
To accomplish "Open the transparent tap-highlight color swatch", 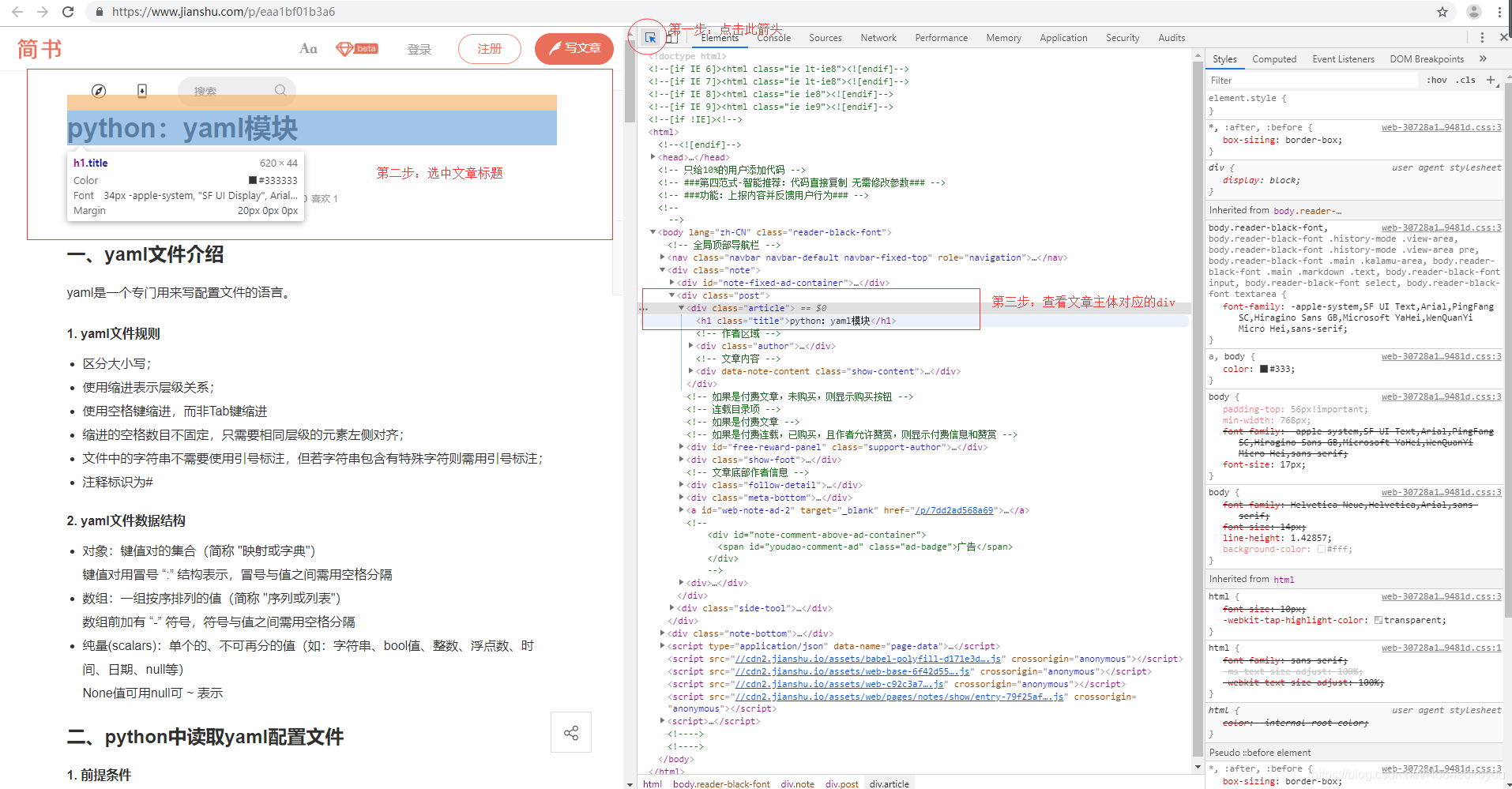I will click(x=1378, y=620).
